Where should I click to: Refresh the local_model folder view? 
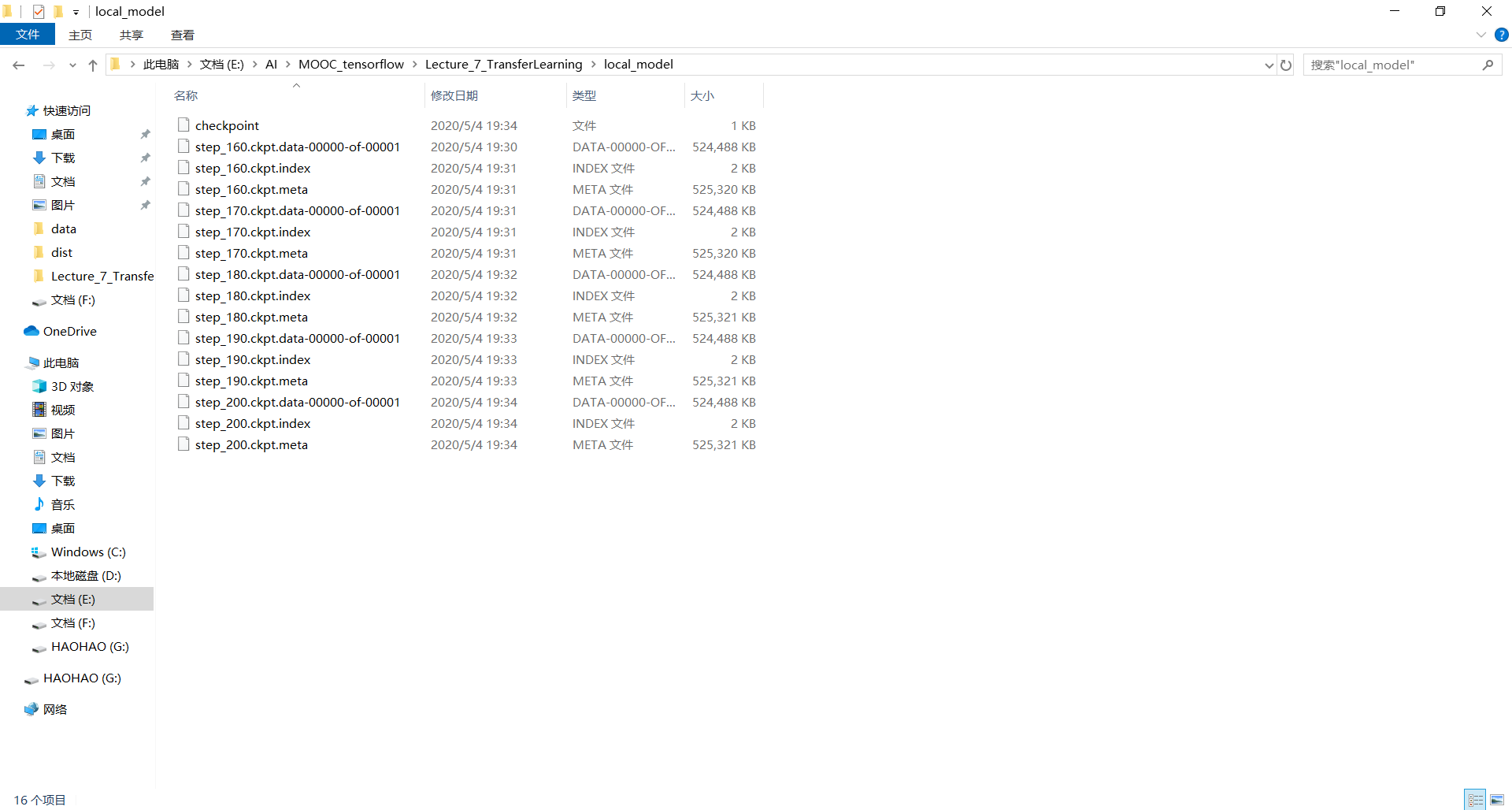1286,65
